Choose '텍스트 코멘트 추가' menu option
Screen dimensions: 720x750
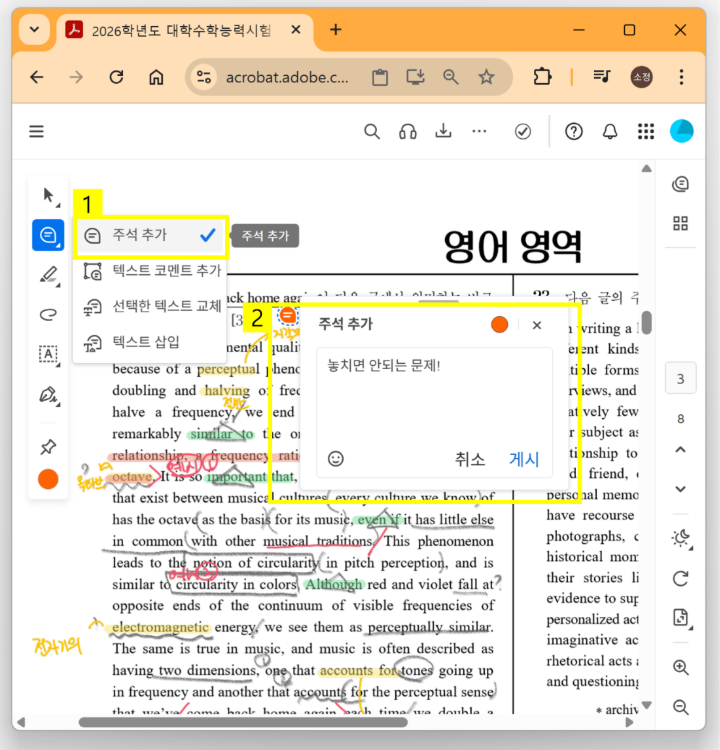point(151,271)
